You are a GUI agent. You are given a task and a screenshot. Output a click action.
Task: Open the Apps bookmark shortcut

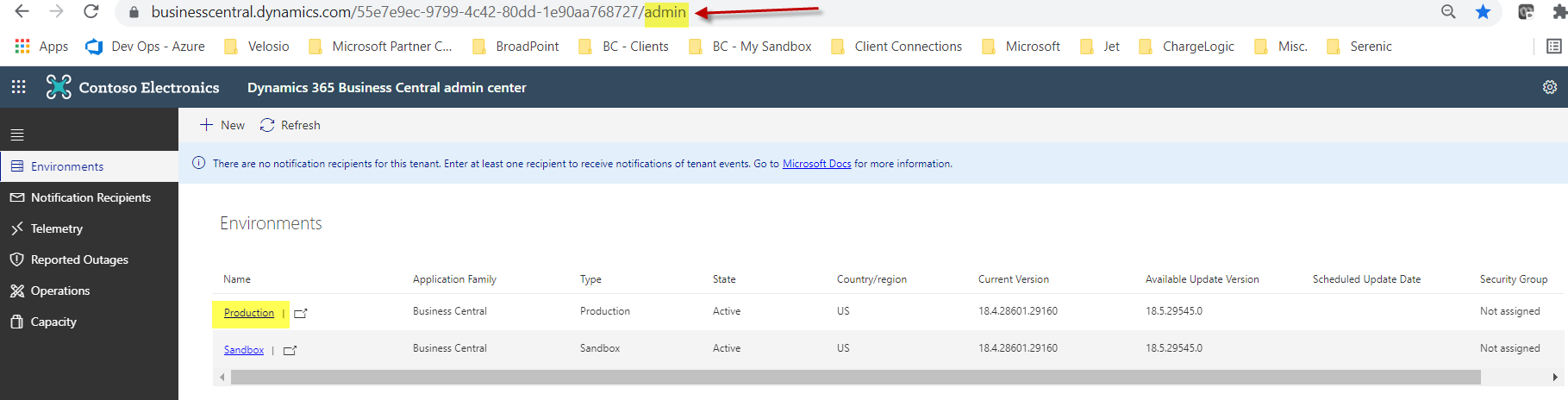pyautogui.click(x=41, y=47)
